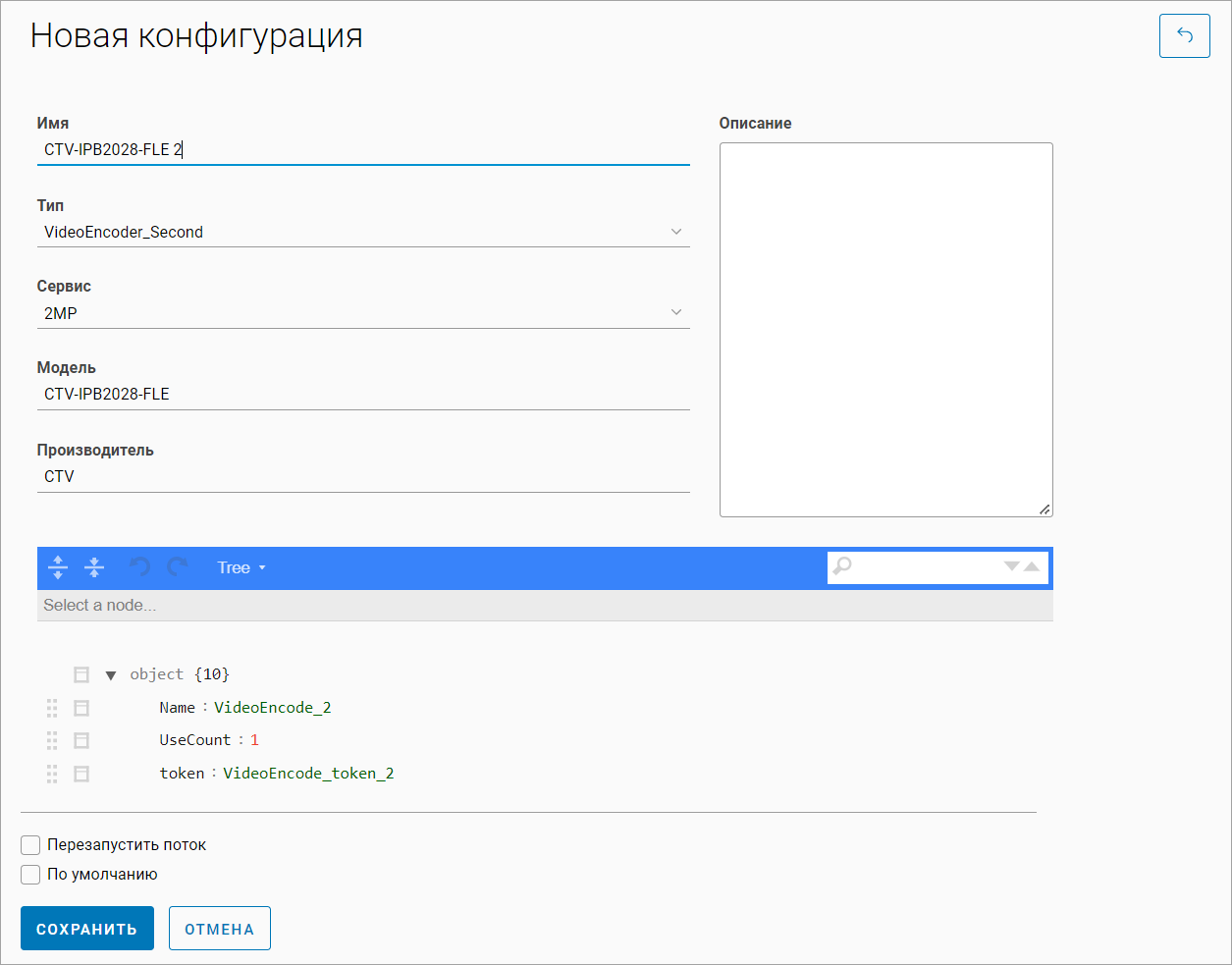Click the undo icon in editor toolbar
Viewport: 1232px width, 965px height.
tap(140, 567)
